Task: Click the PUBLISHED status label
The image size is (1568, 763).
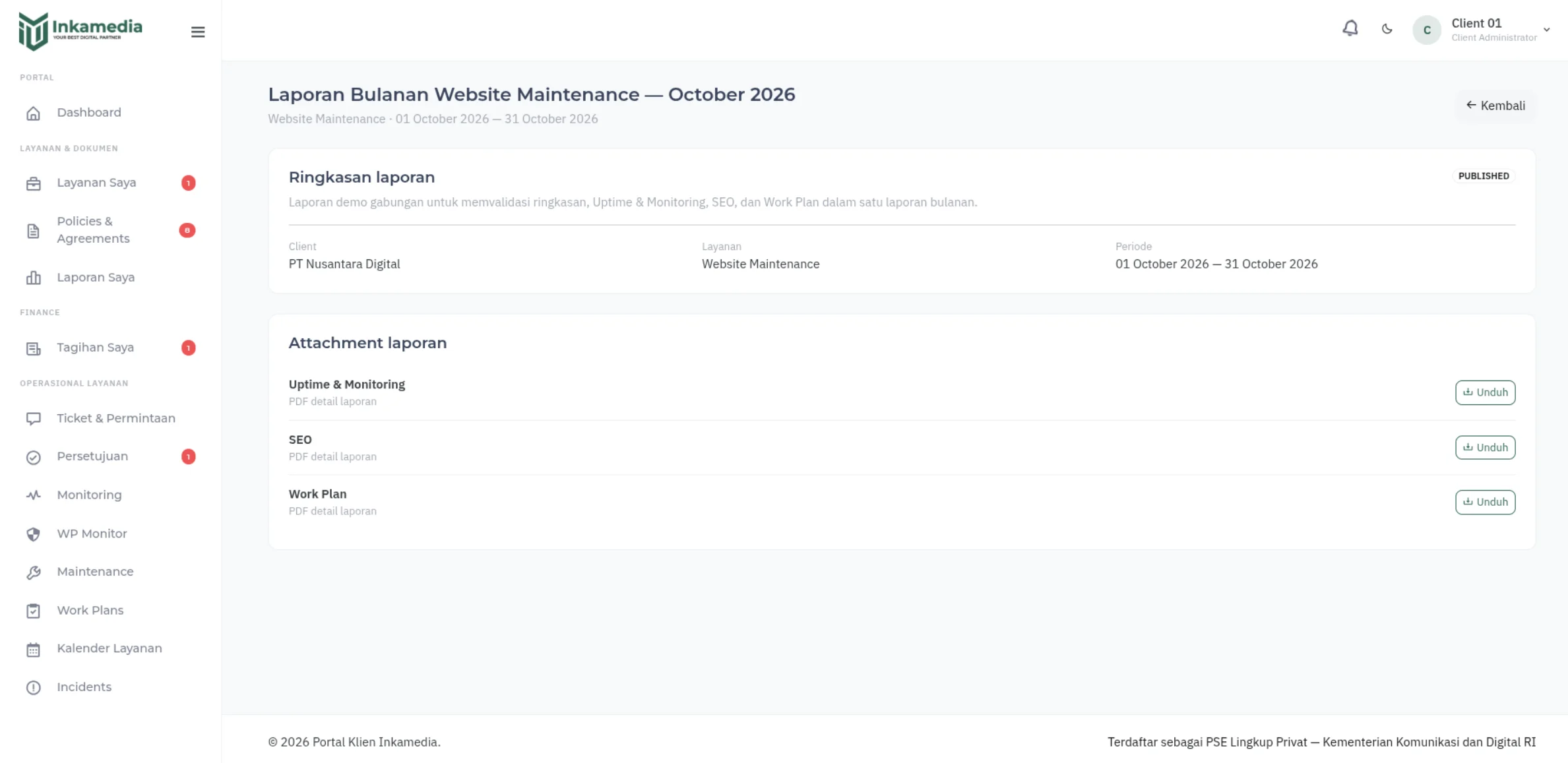Action: coord(1484,176)
